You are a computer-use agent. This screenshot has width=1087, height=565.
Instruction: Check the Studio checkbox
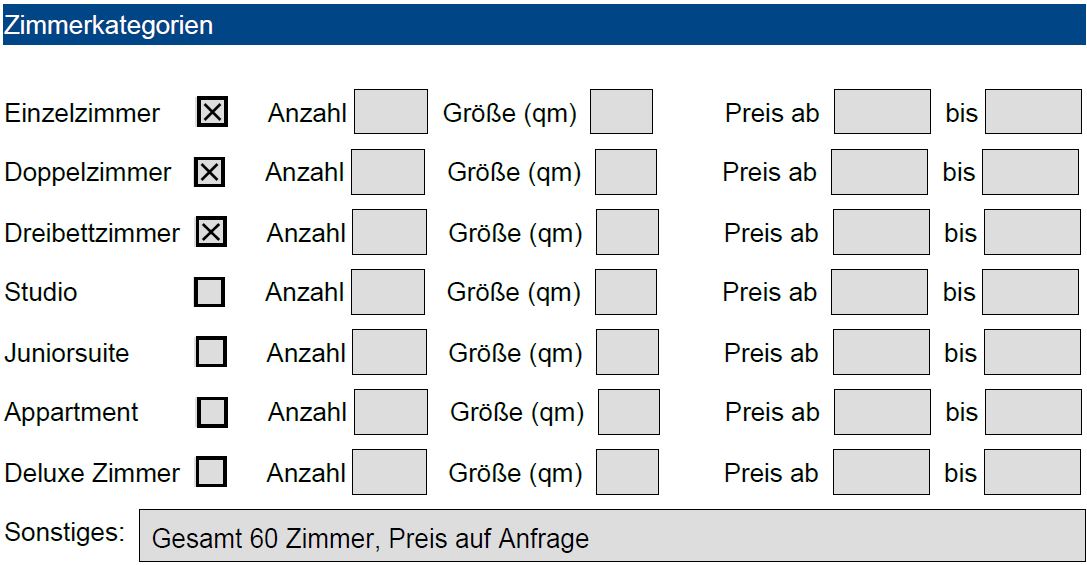(x=209, y=292)
